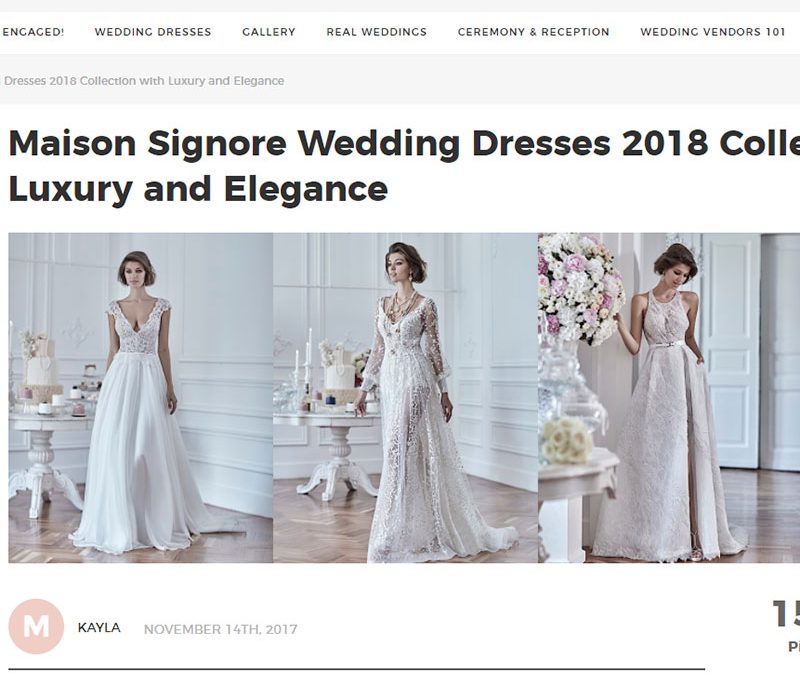This screenshot has height=675, width=800.
Task: Click the wedding cake in first photo
Action: coord(40,363)
